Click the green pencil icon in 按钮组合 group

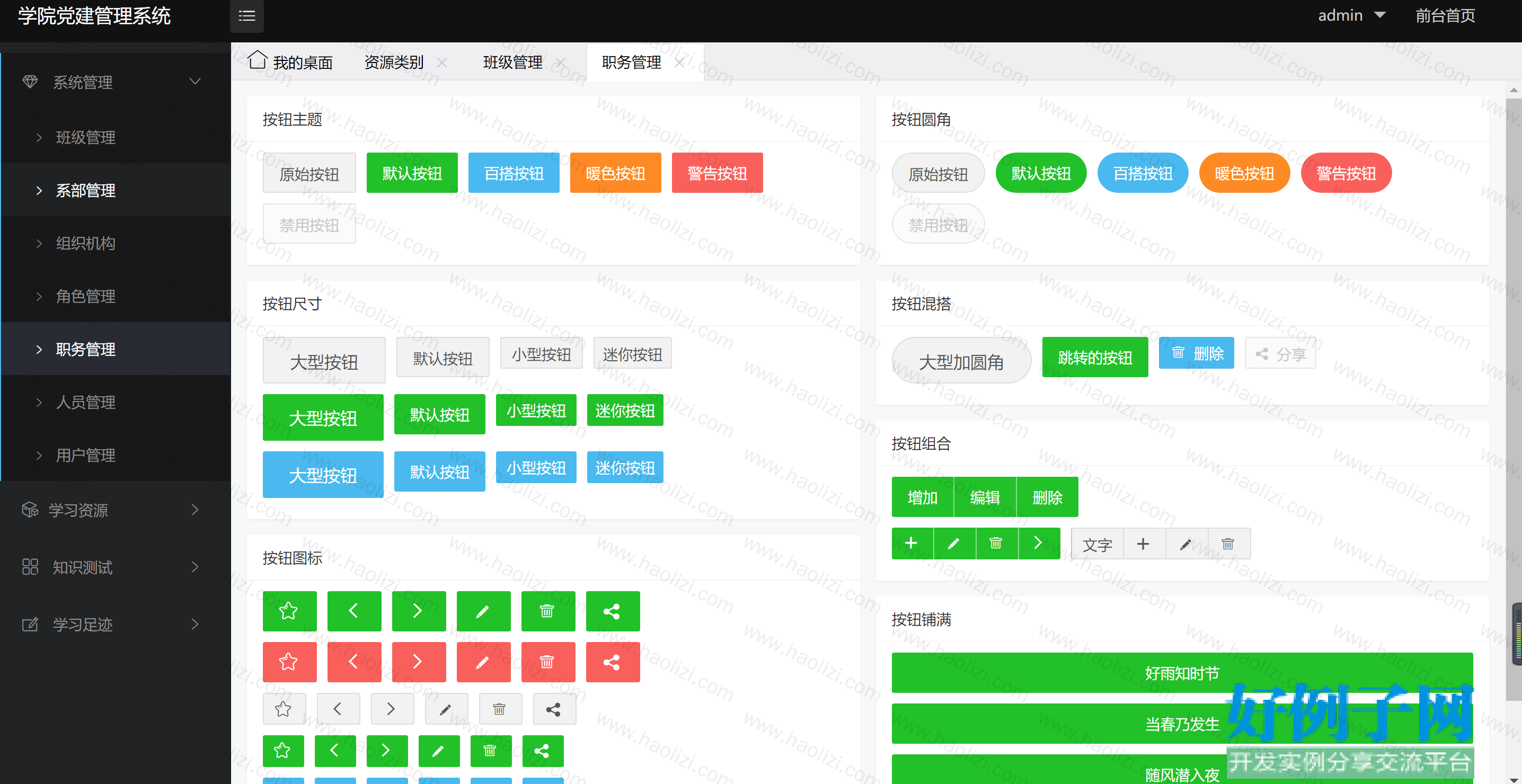click(954, 543)
